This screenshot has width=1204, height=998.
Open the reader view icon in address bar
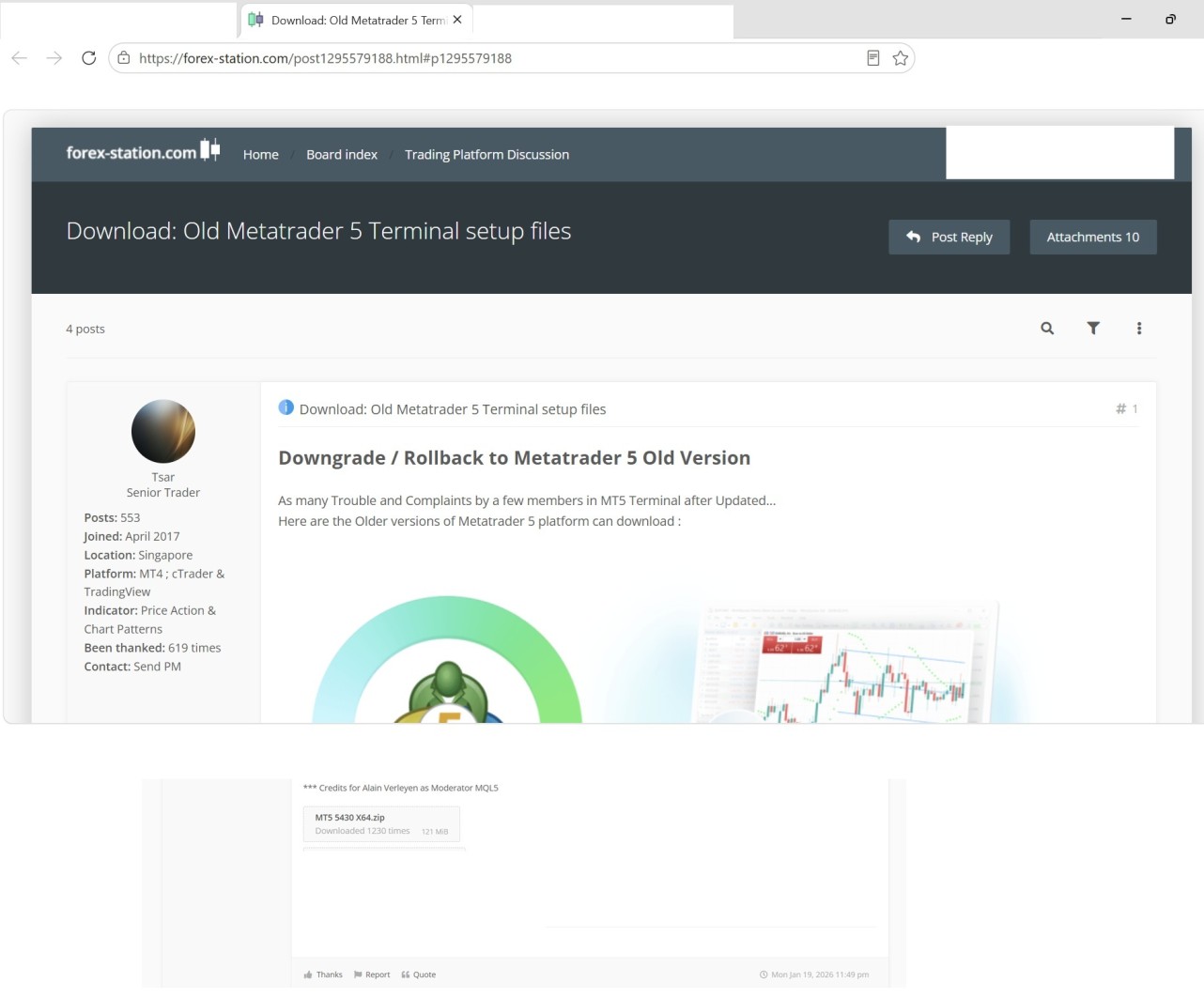pyautogui.click(x=873, y=58)
